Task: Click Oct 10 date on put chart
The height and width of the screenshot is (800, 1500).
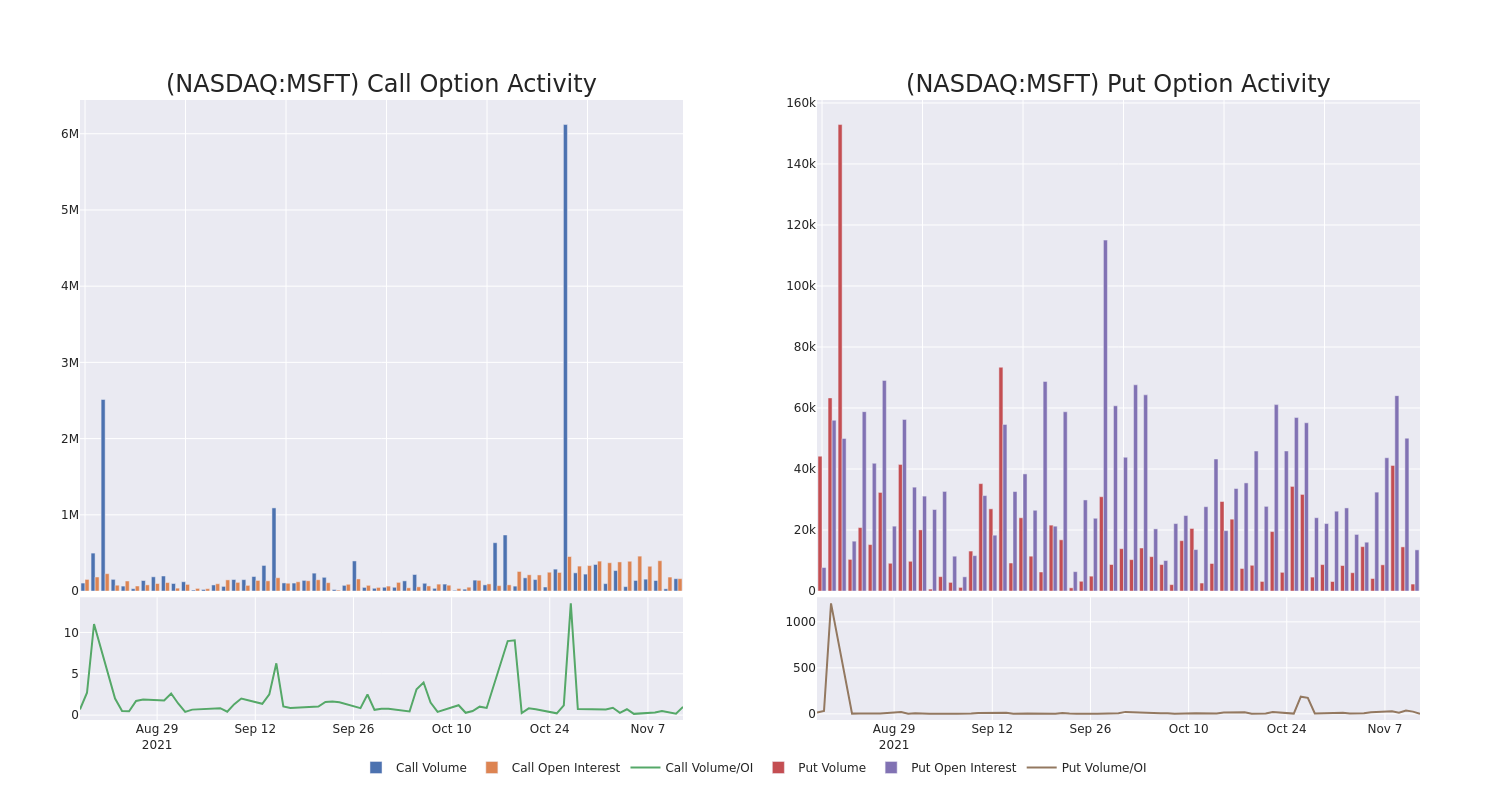Action: coord(1188,729)
